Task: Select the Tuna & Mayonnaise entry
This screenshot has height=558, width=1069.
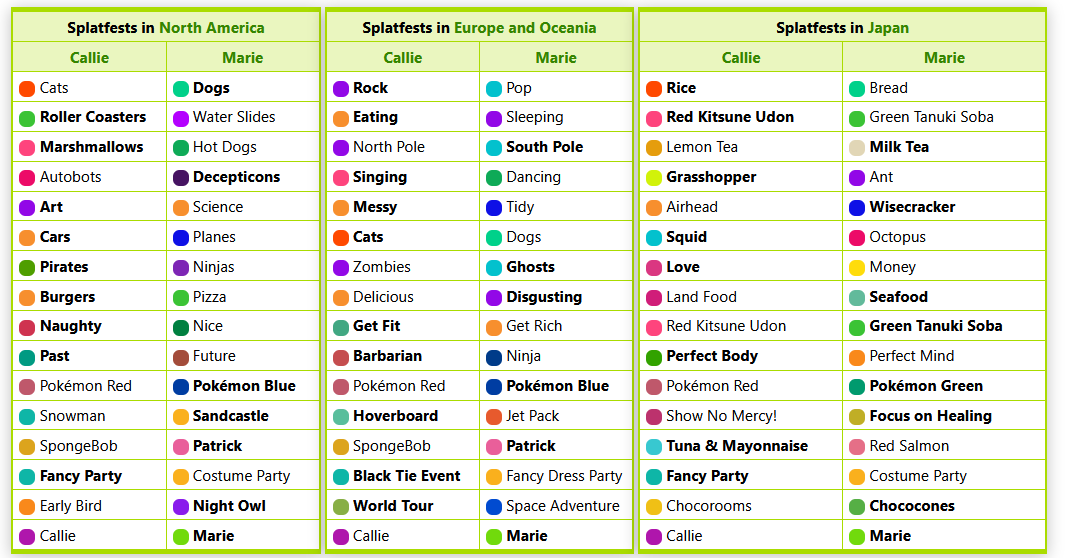Action: tap(737, 447)
